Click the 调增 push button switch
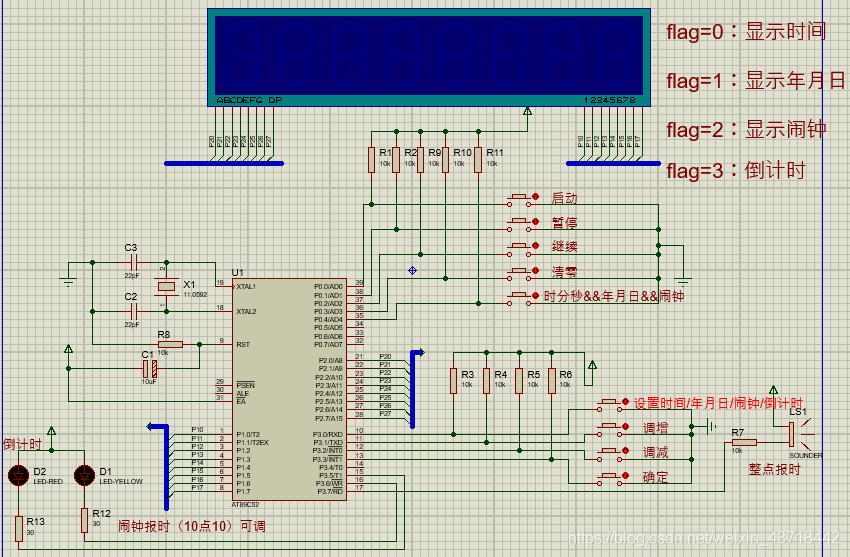 [x=609, y=430]
